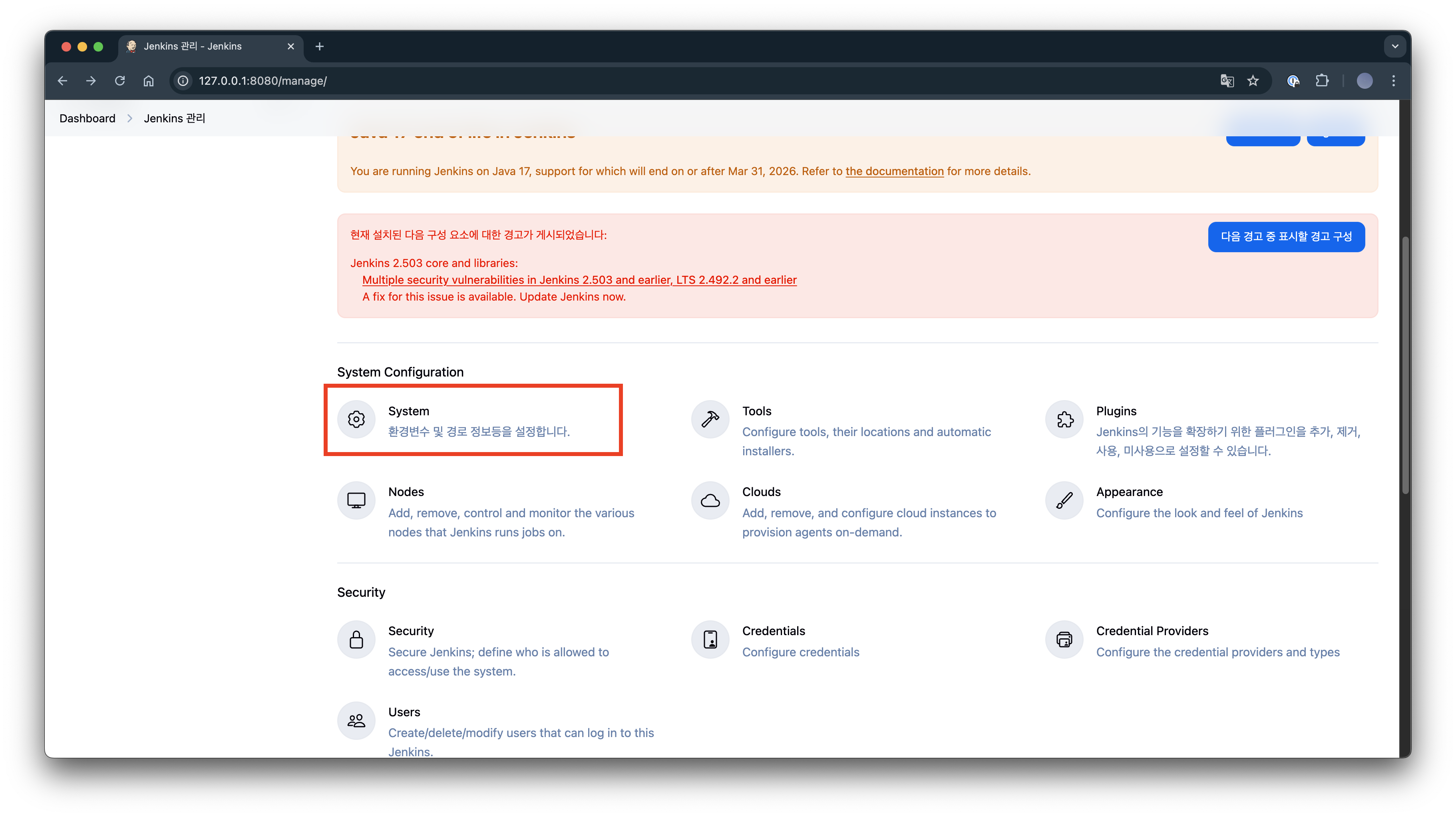Click the Dashboard breadcrumb link
The height and width of the screenshot is (817, 1456).
point(87,118)
